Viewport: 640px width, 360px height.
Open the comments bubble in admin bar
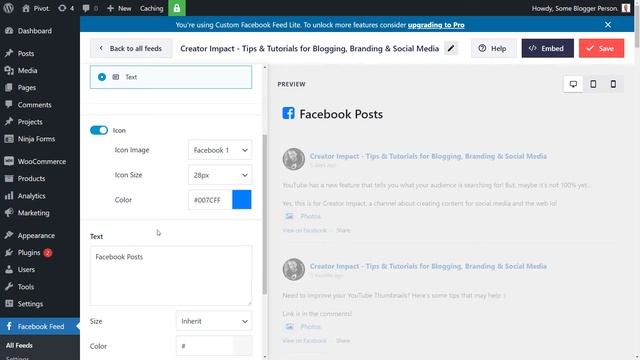click(x=90, y=8)
